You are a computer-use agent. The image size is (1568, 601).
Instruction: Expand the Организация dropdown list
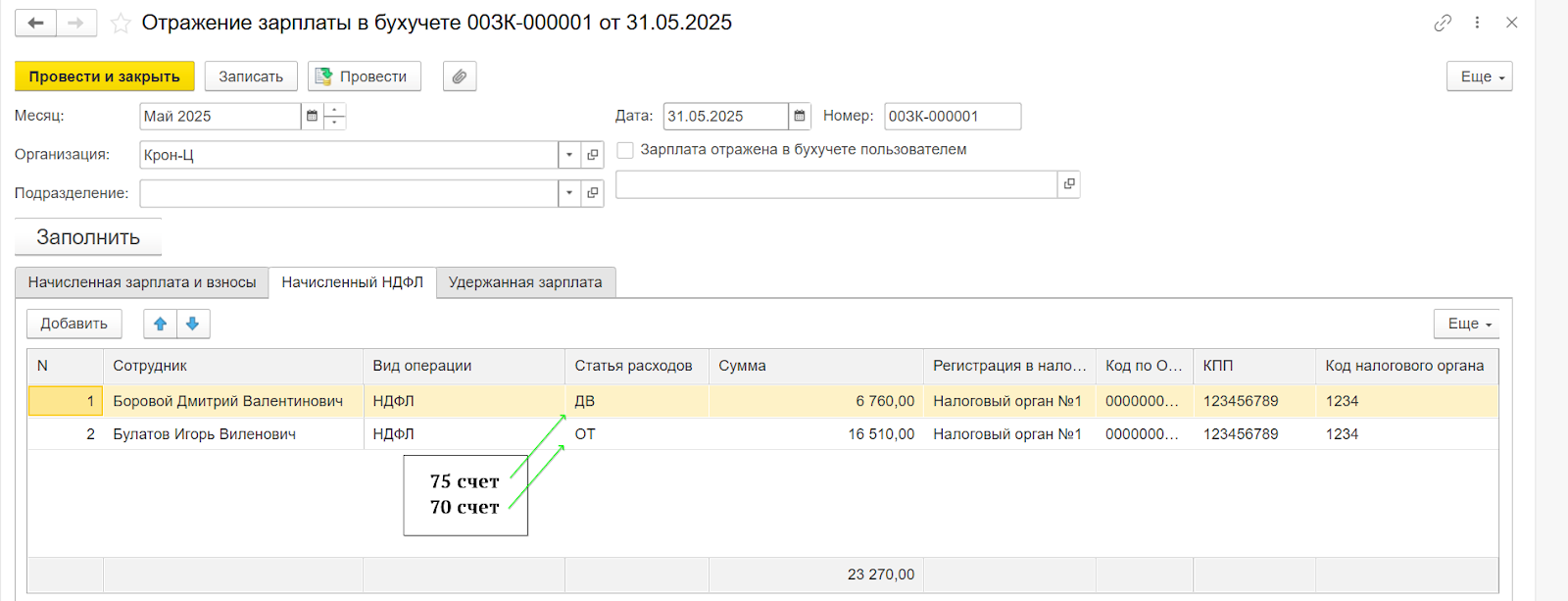569,155
